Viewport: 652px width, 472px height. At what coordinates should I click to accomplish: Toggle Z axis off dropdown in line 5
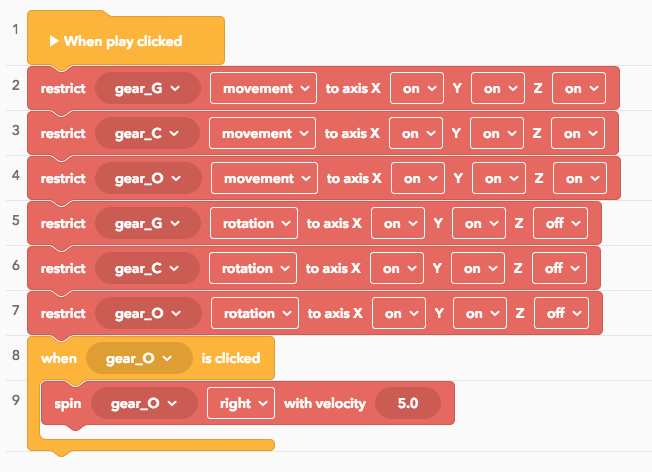tap(561, 223)
